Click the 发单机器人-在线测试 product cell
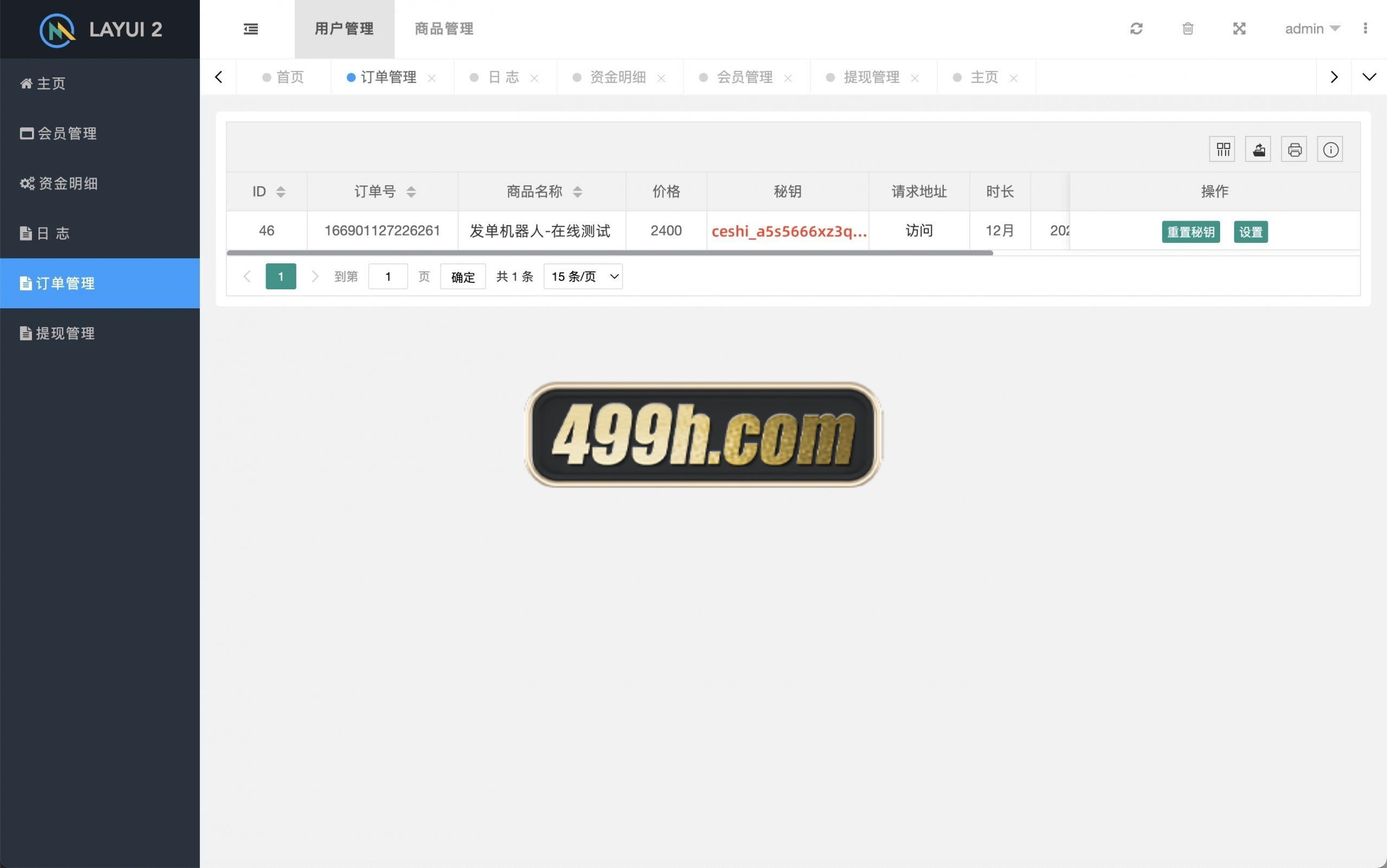Screen dimensions: 1387x868 click(542, 231)
